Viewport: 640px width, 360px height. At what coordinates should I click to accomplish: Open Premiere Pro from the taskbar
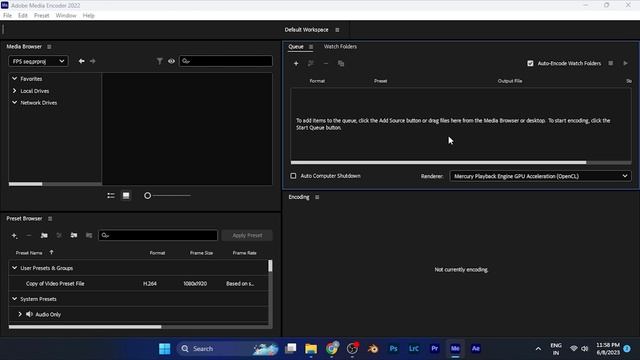click(x=434, y=349)
